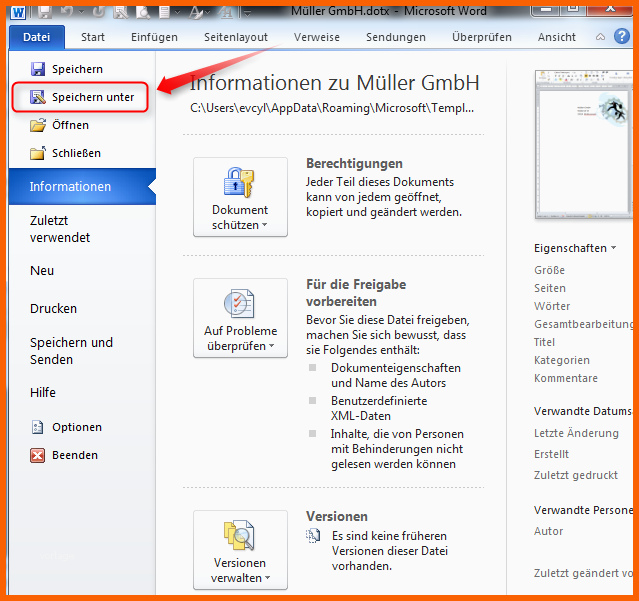Click the document preview thumbnail
This screenshot has width=639, height=601.
pos(584,144)
